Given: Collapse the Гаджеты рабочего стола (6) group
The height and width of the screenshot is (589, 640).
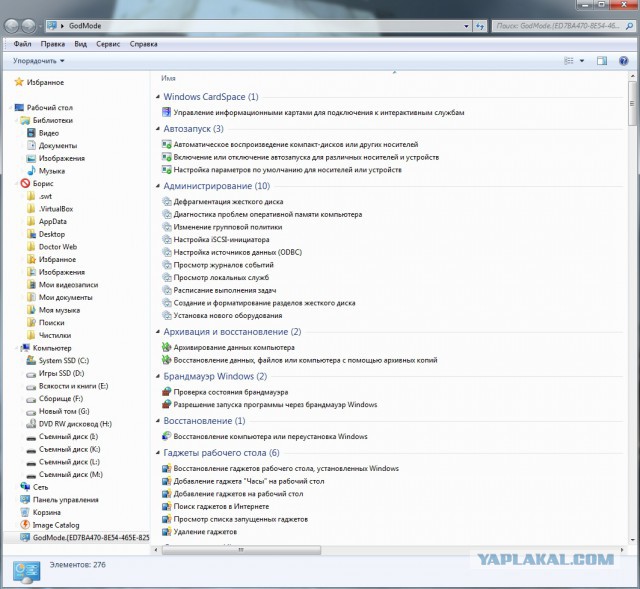Looking at the screenshot, I should pos(158,452).
